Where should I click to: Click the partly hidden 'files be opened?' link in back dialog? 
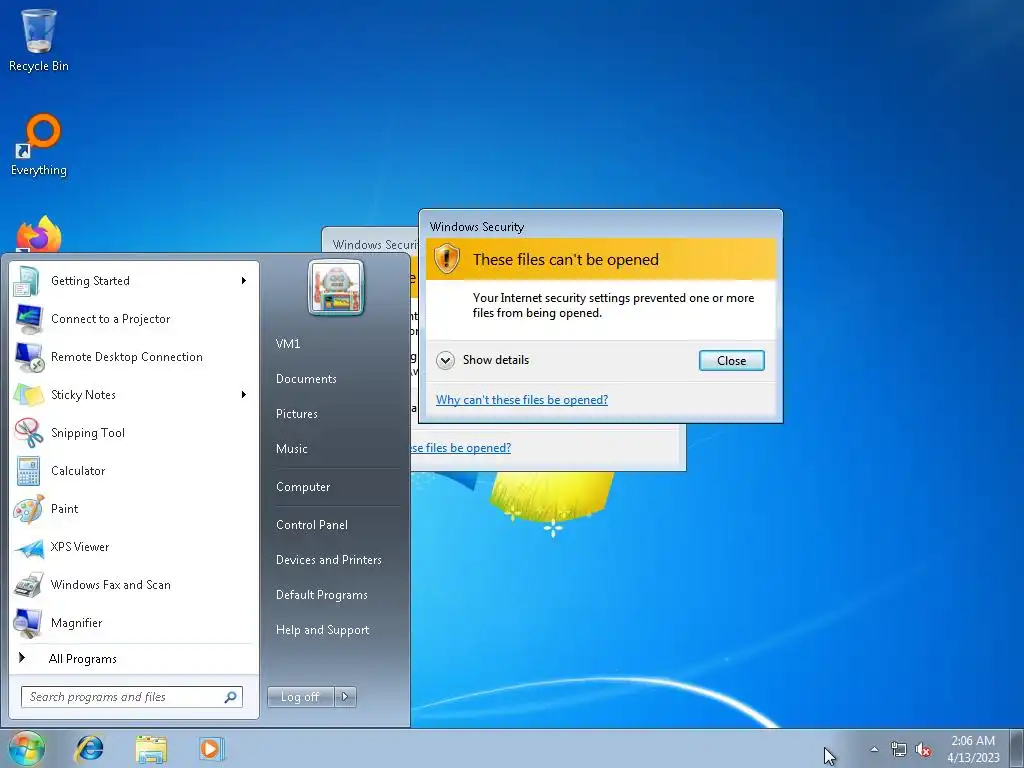click(x=461, y=448)
